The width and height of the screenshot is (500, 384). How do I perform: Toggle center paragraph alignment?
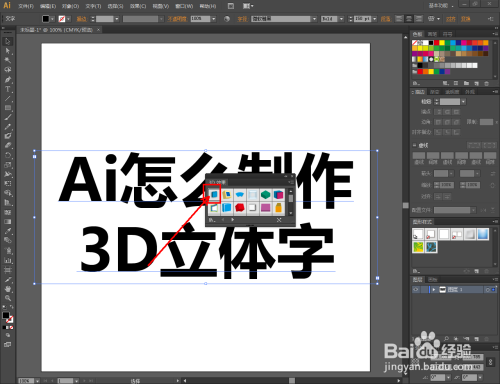tap(409, 19)
